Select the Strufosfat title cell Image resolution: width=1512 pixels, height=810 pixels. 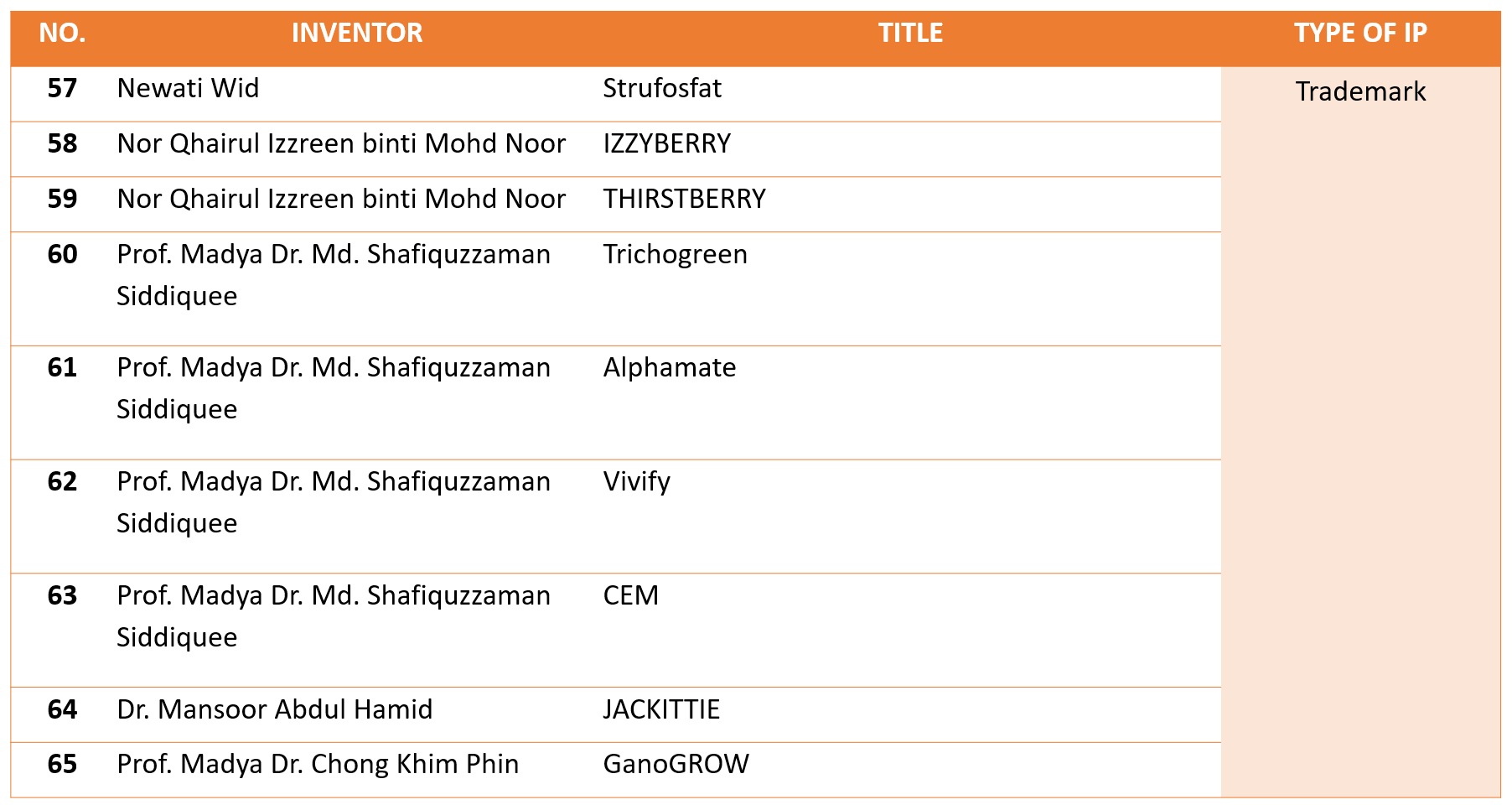[662, 88]
